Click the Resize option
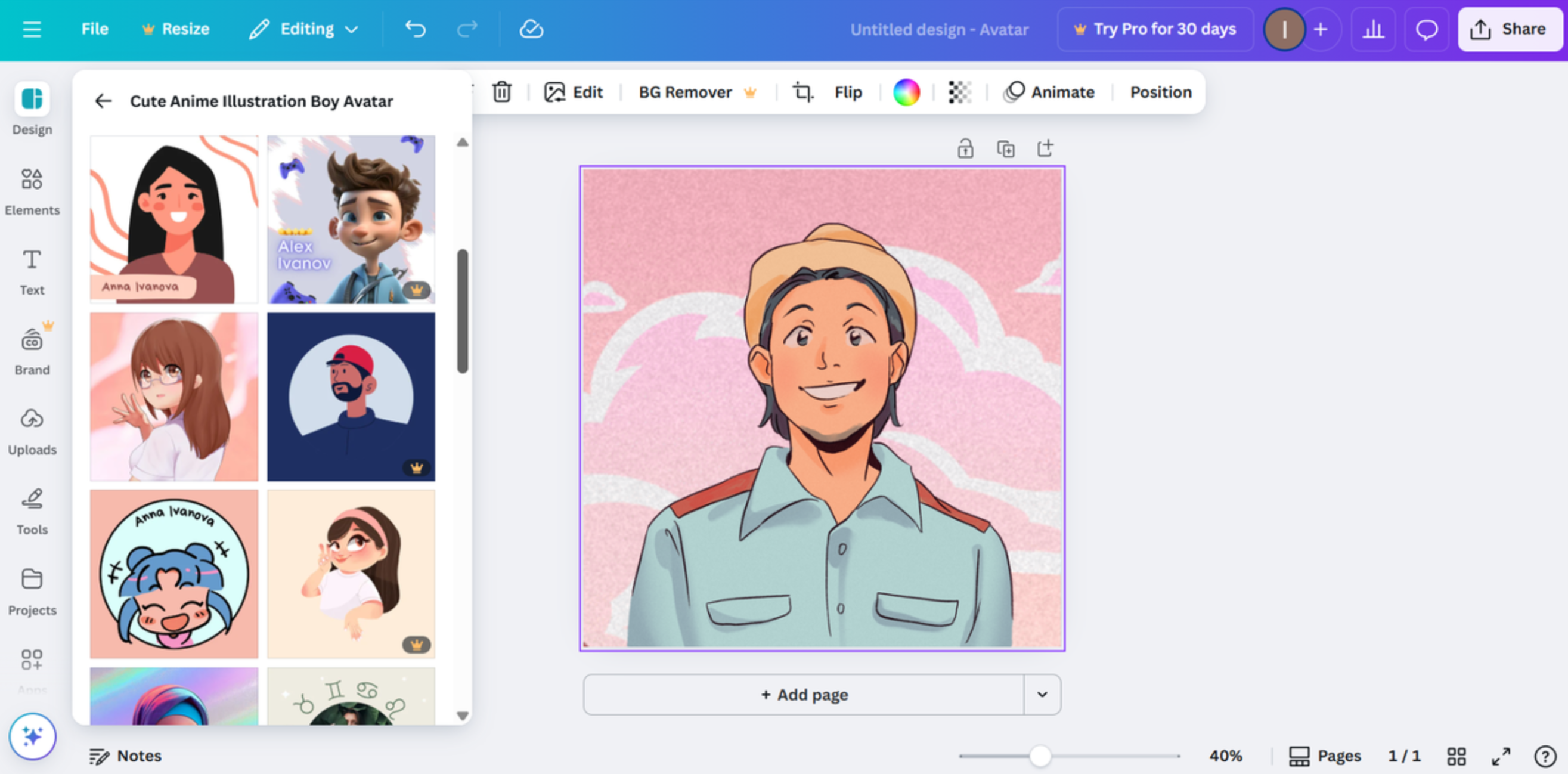Image resolution: width=1568 pixels, height=774 pixels. coord(175,29)
